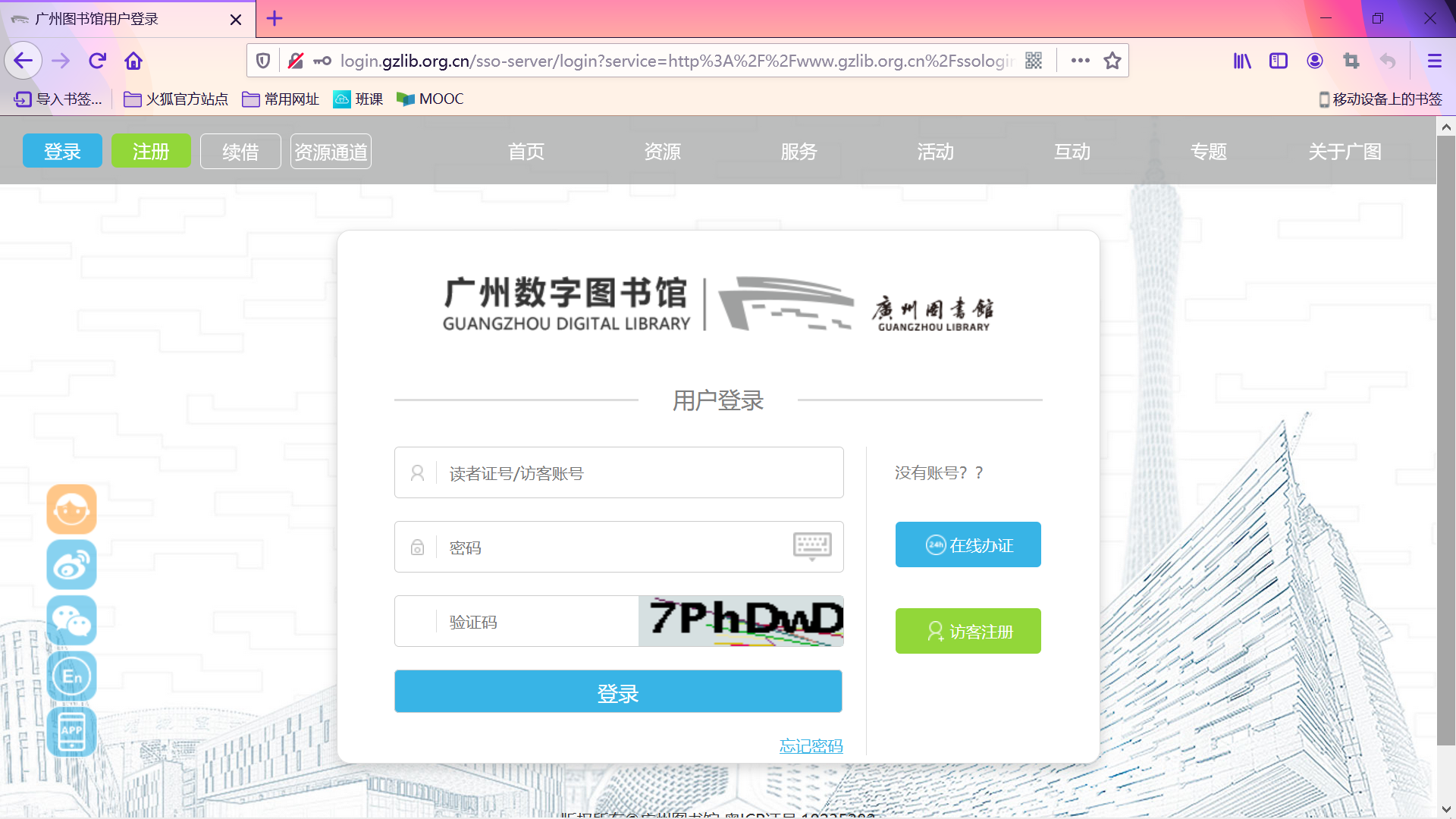Screen dimensions: 1456x819
Task: Toggle the sidebar view icon
Action: pos(1279,61)
